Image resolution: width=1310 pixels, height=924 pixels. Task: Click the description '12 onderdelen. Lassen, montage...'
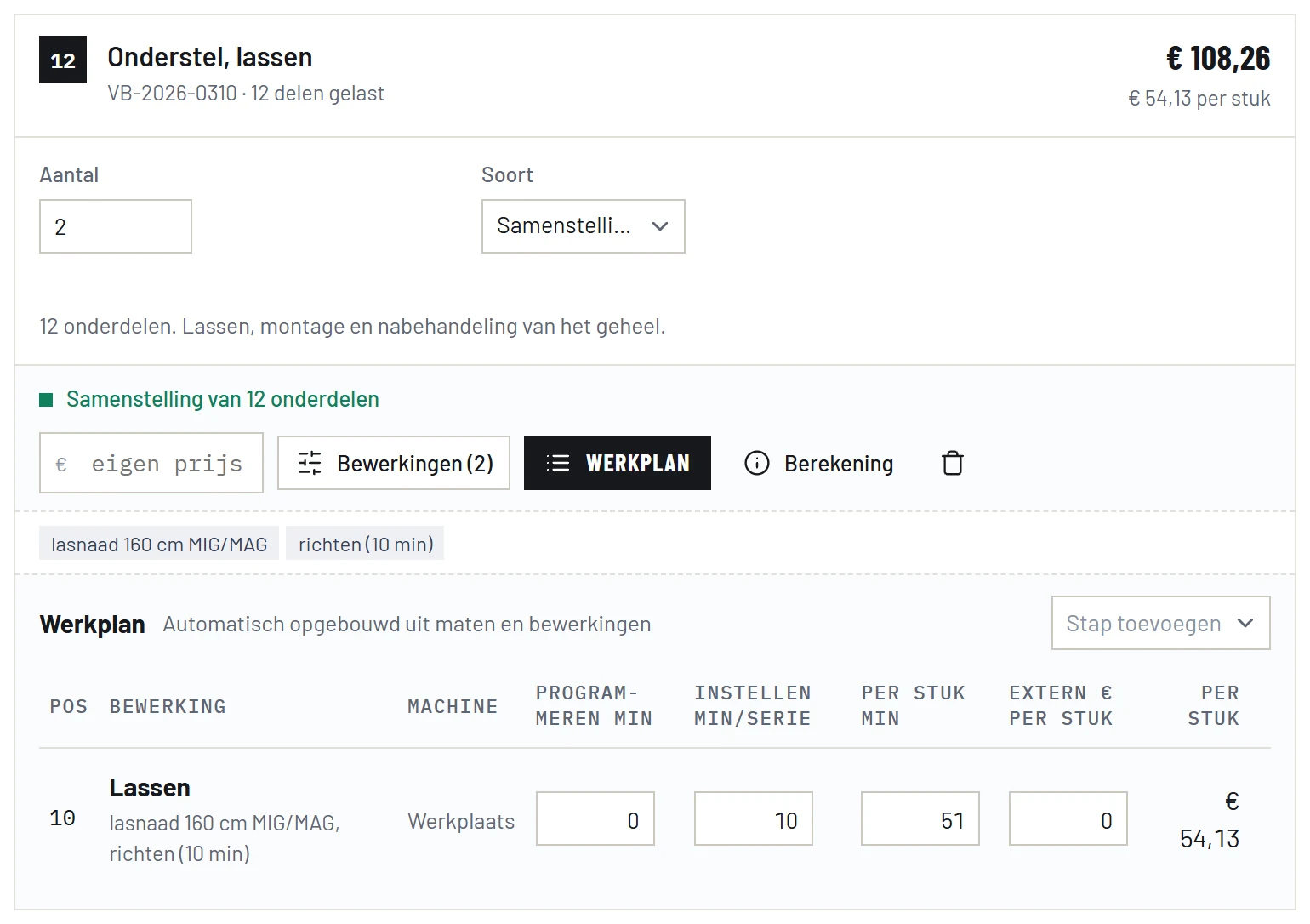[x=352, y=326]
